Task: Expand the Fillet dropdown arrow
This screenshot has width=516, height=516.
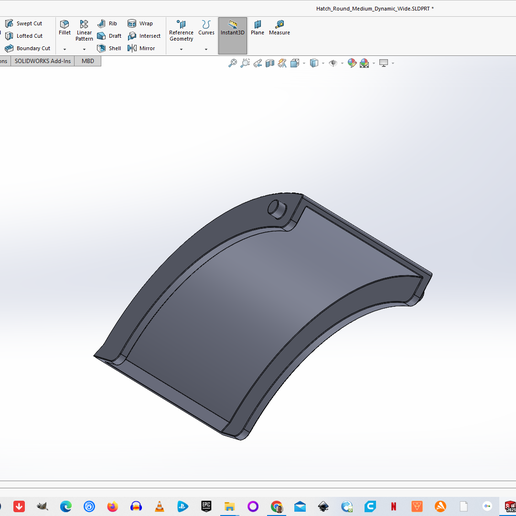Action: click(x=65, y=49)
